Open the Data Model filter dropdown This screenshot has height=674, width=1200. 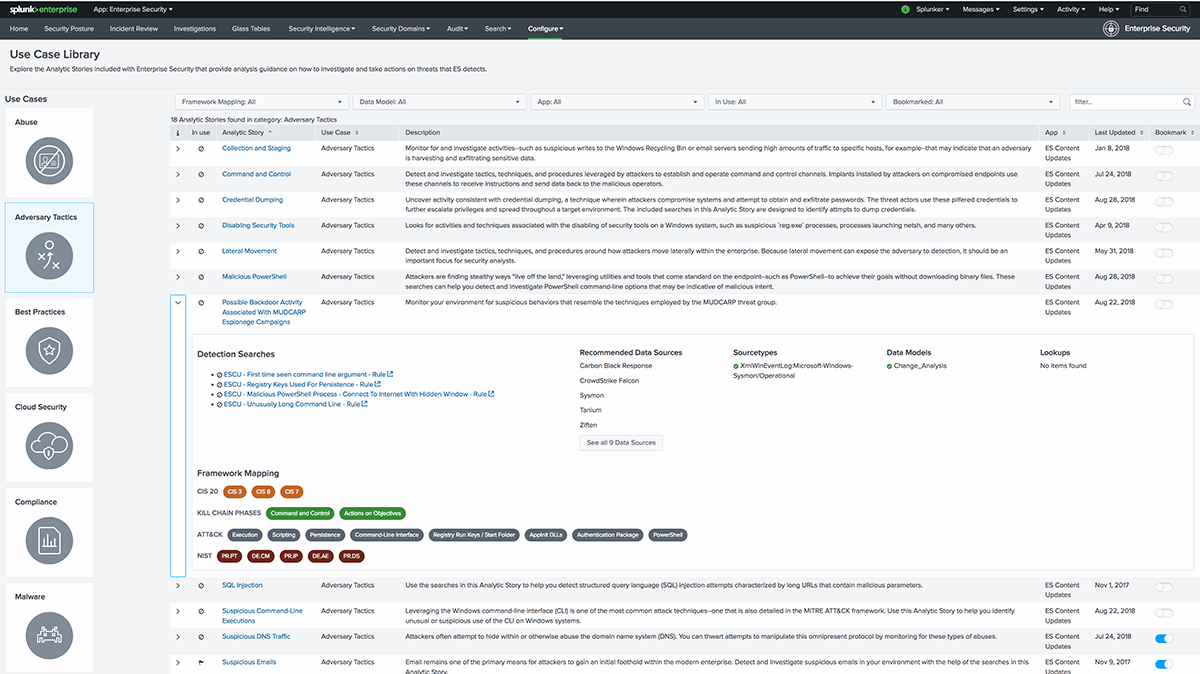[x=440, y=101]
